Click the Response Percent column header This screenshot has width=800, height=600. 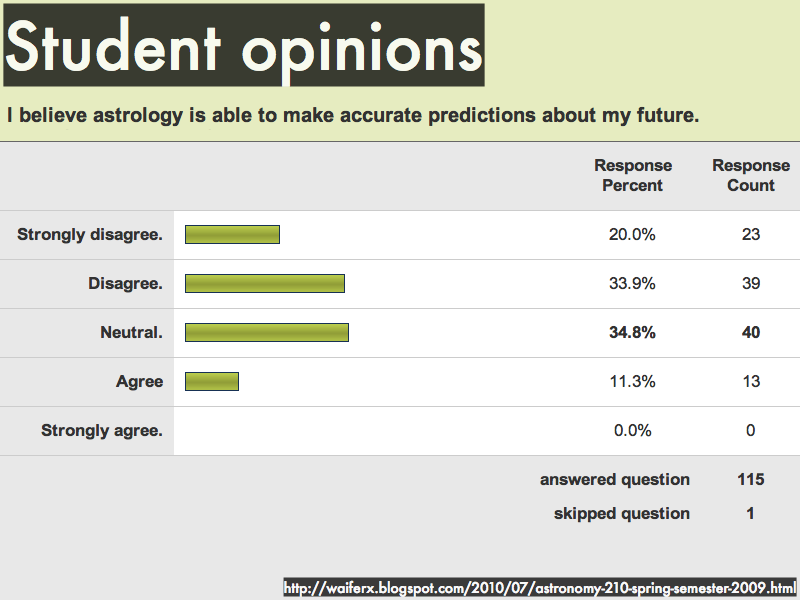coord(633,175)
